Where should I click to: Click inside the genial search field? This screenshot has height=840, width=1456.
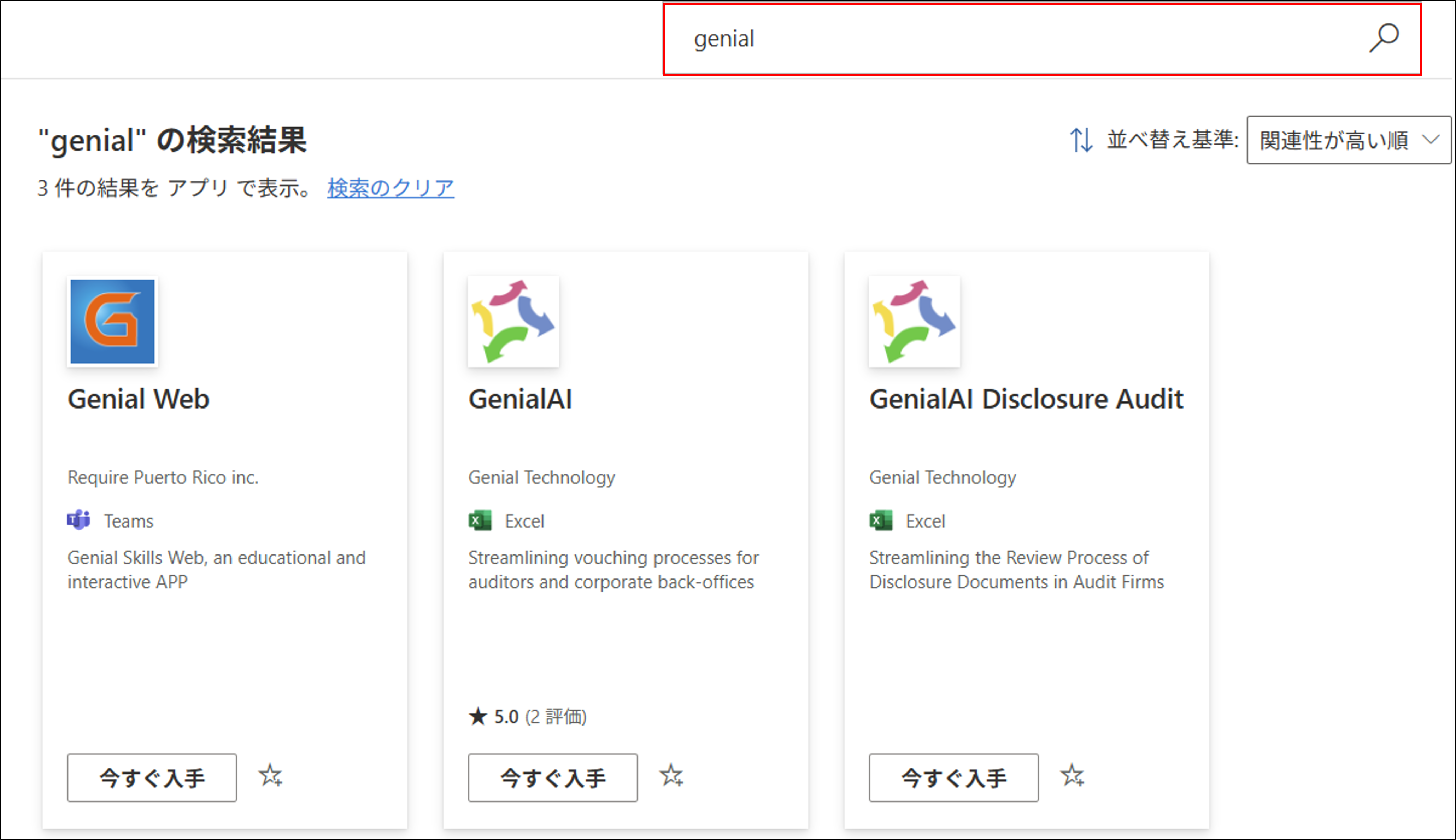click(981, 39)
